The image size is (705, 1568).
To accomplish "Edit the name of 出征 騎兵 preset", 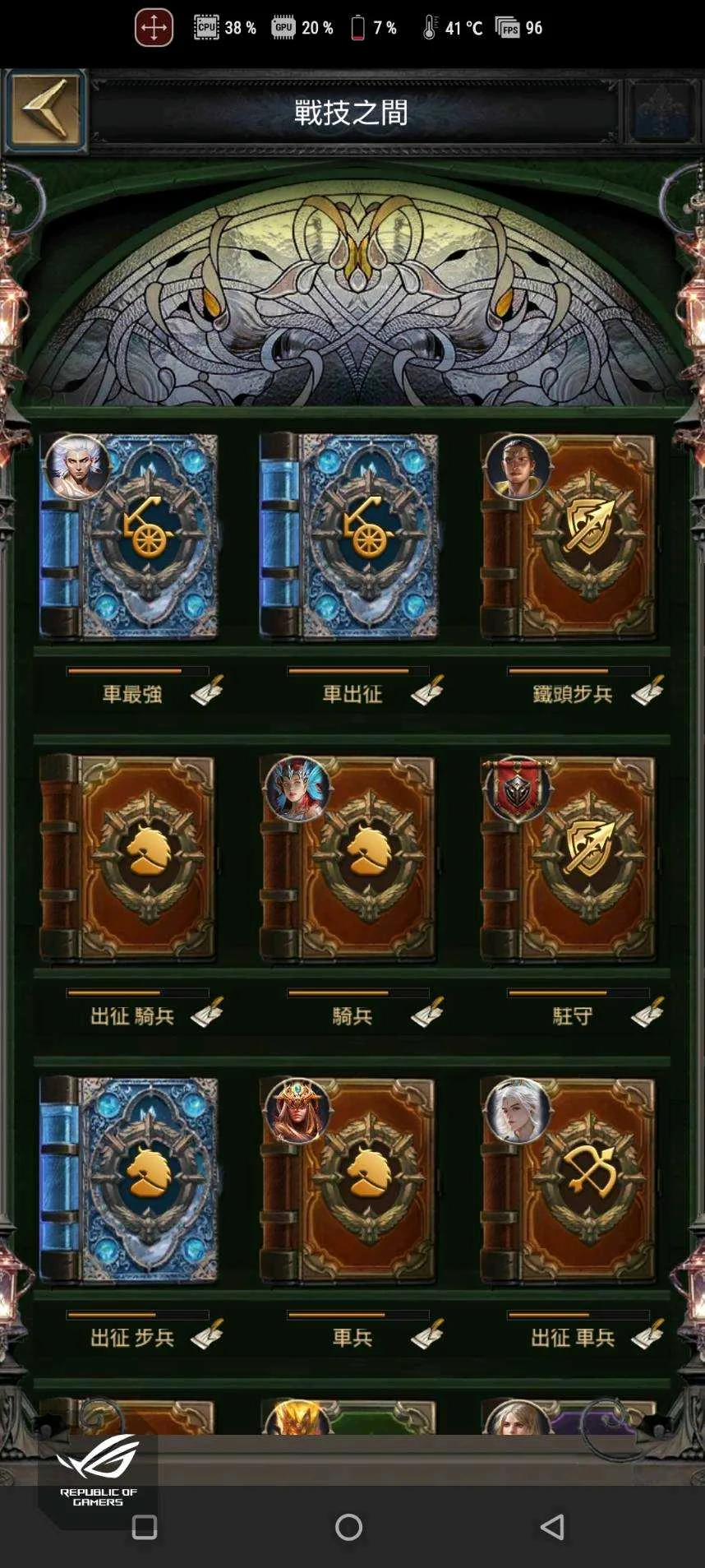I will click(207, 1012).
